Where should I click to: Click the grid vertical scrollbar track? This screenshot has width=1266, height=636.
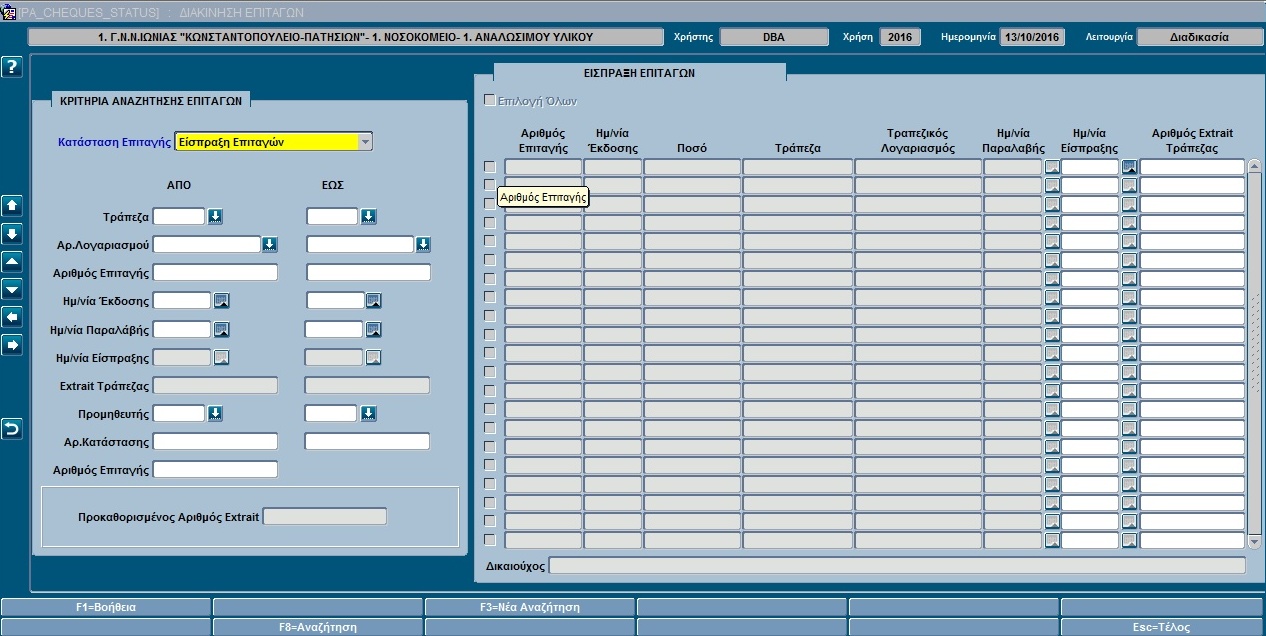coord(1255,354)
